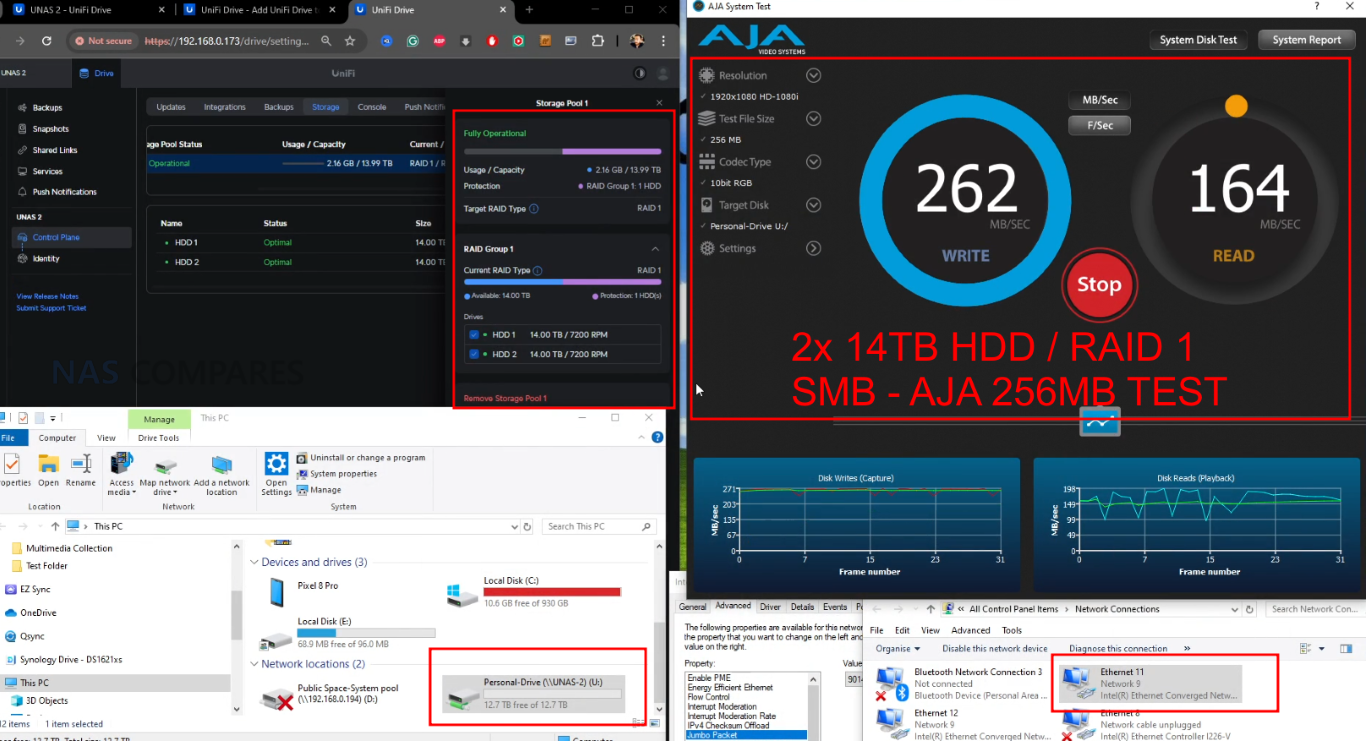This screenshot has width=1366, height=741.
Task: Collapse Network locations group
Action: pyautogui.click(x=254, y=664)
